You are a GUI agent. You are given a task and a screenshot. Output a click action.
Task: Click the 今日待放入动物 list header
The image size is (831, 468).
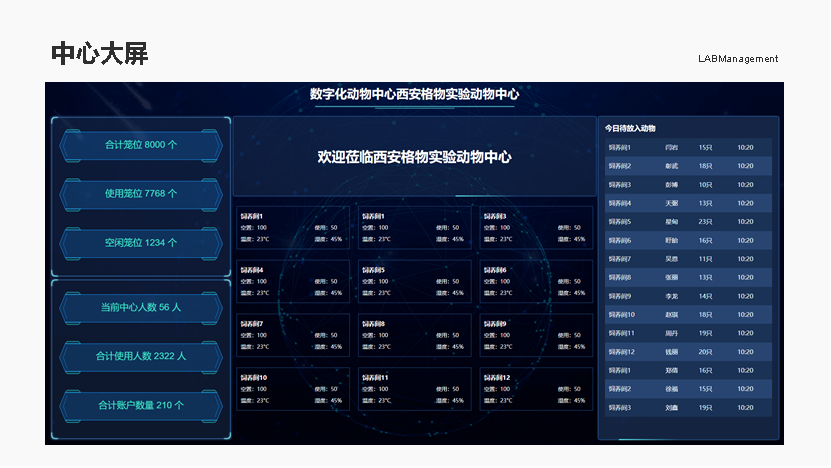pyautogui.click(x=630, y=128)
